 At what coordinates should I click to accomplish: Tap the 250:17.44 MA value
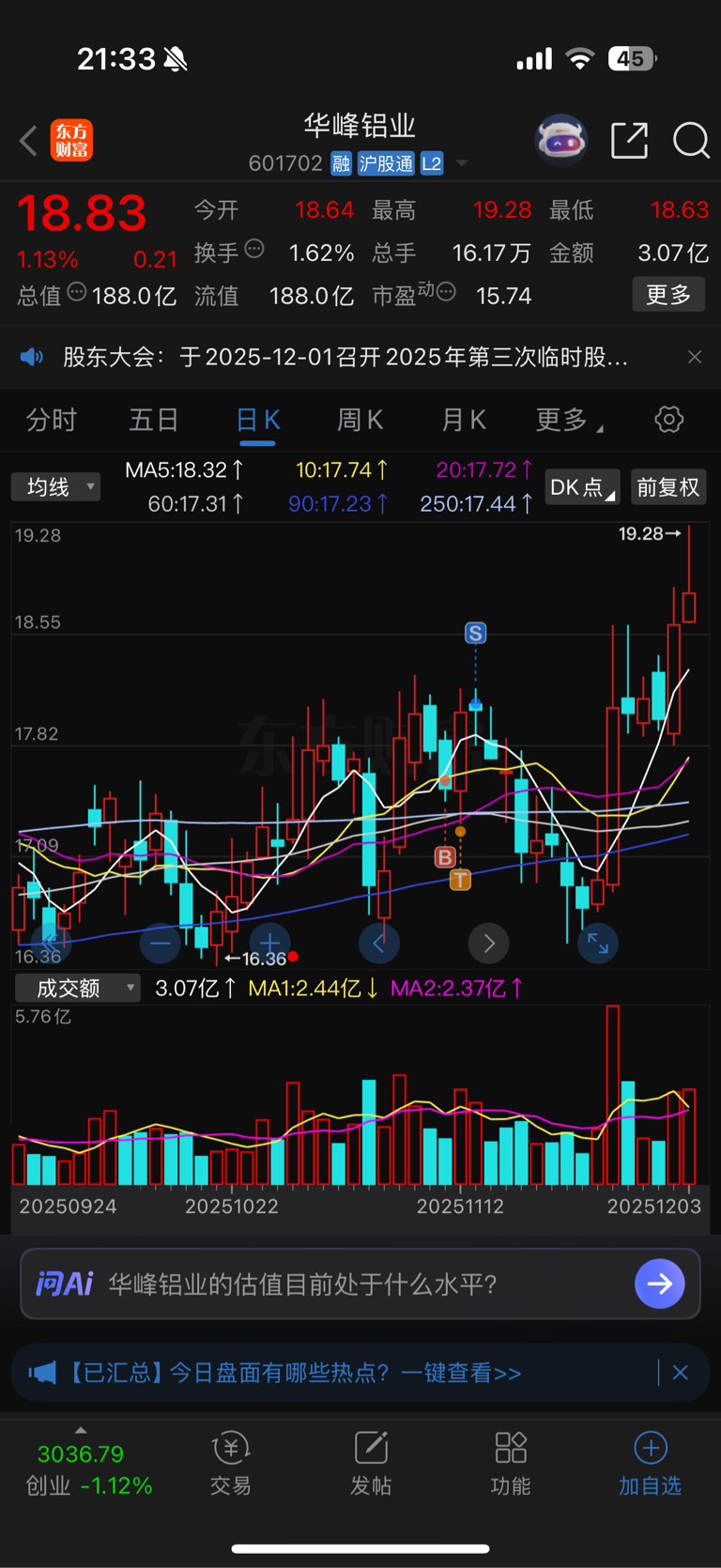(x=477, y=504)
